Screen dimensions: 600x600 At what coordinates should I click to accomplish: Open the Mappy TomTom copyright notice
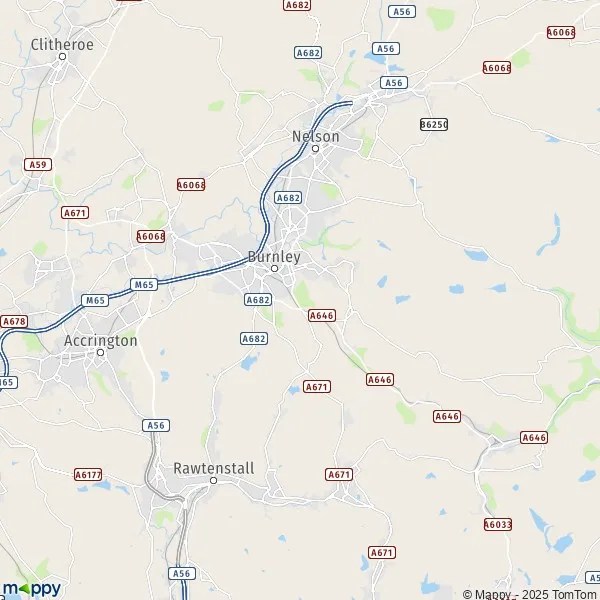tap(531, 594)
